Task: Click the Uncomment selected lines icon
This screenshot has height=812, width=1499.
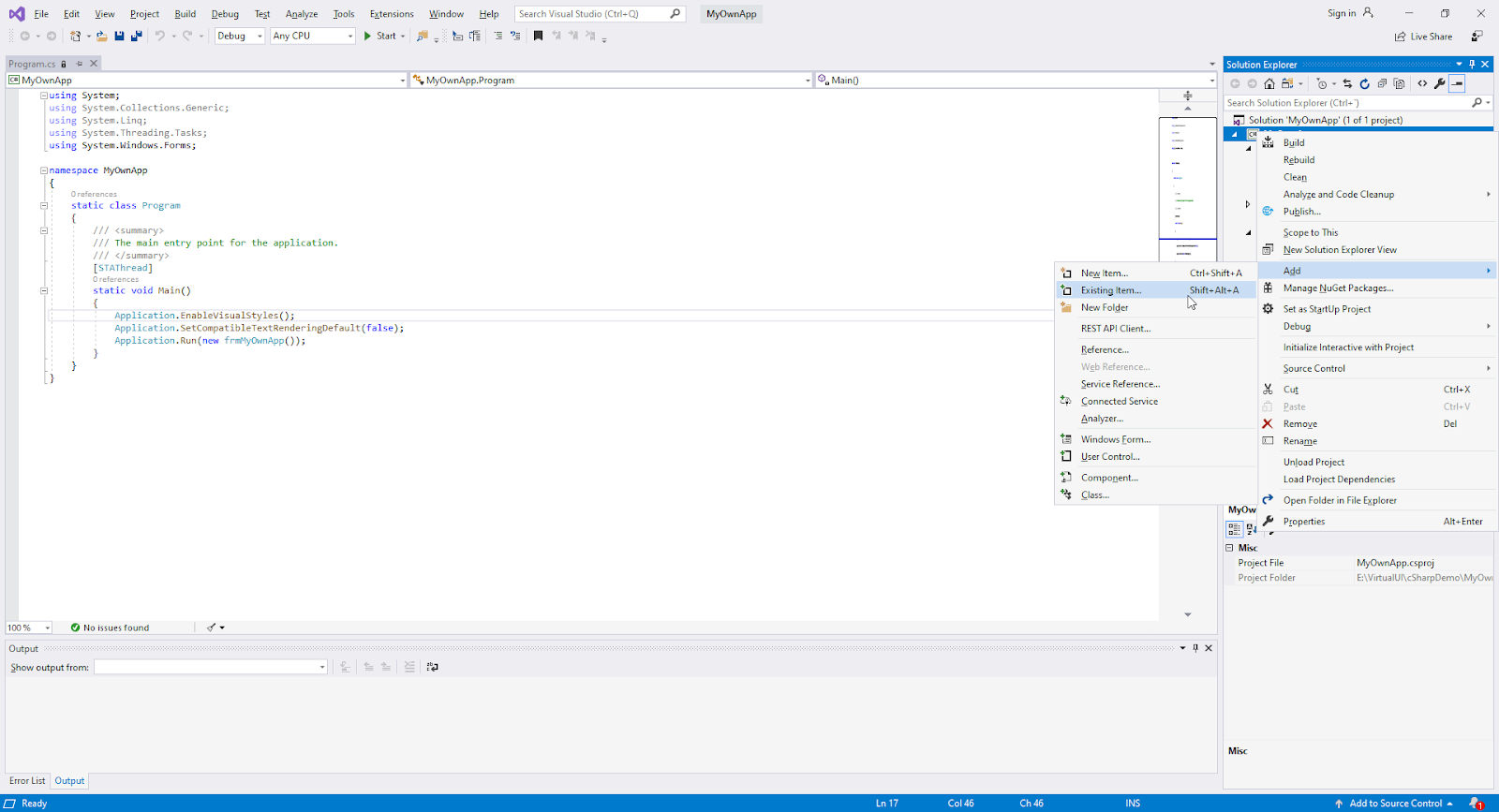Action: (515, 36)
